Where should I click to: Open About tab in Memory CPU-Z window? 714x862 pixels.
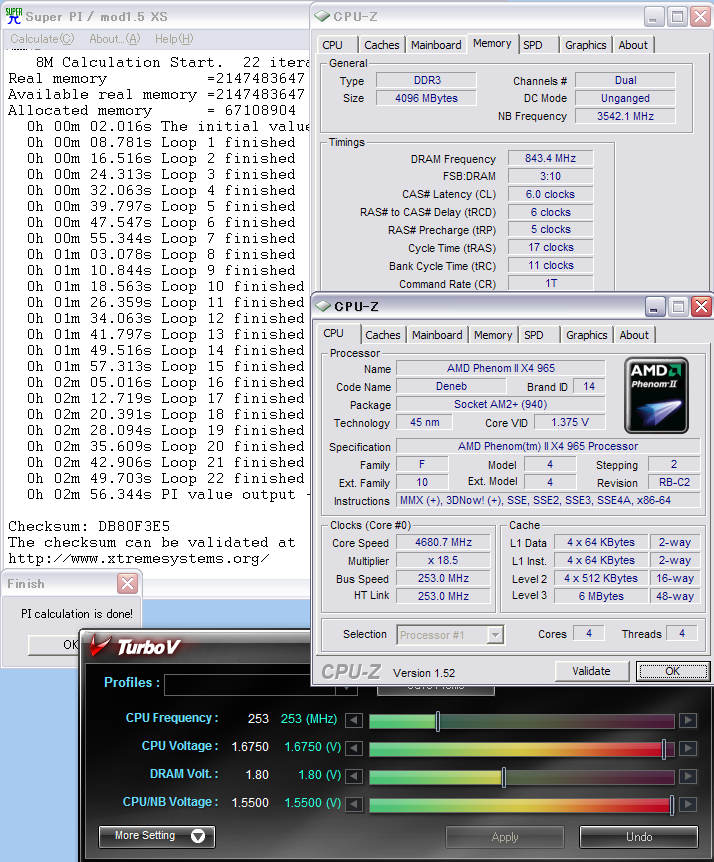point(633,45)
